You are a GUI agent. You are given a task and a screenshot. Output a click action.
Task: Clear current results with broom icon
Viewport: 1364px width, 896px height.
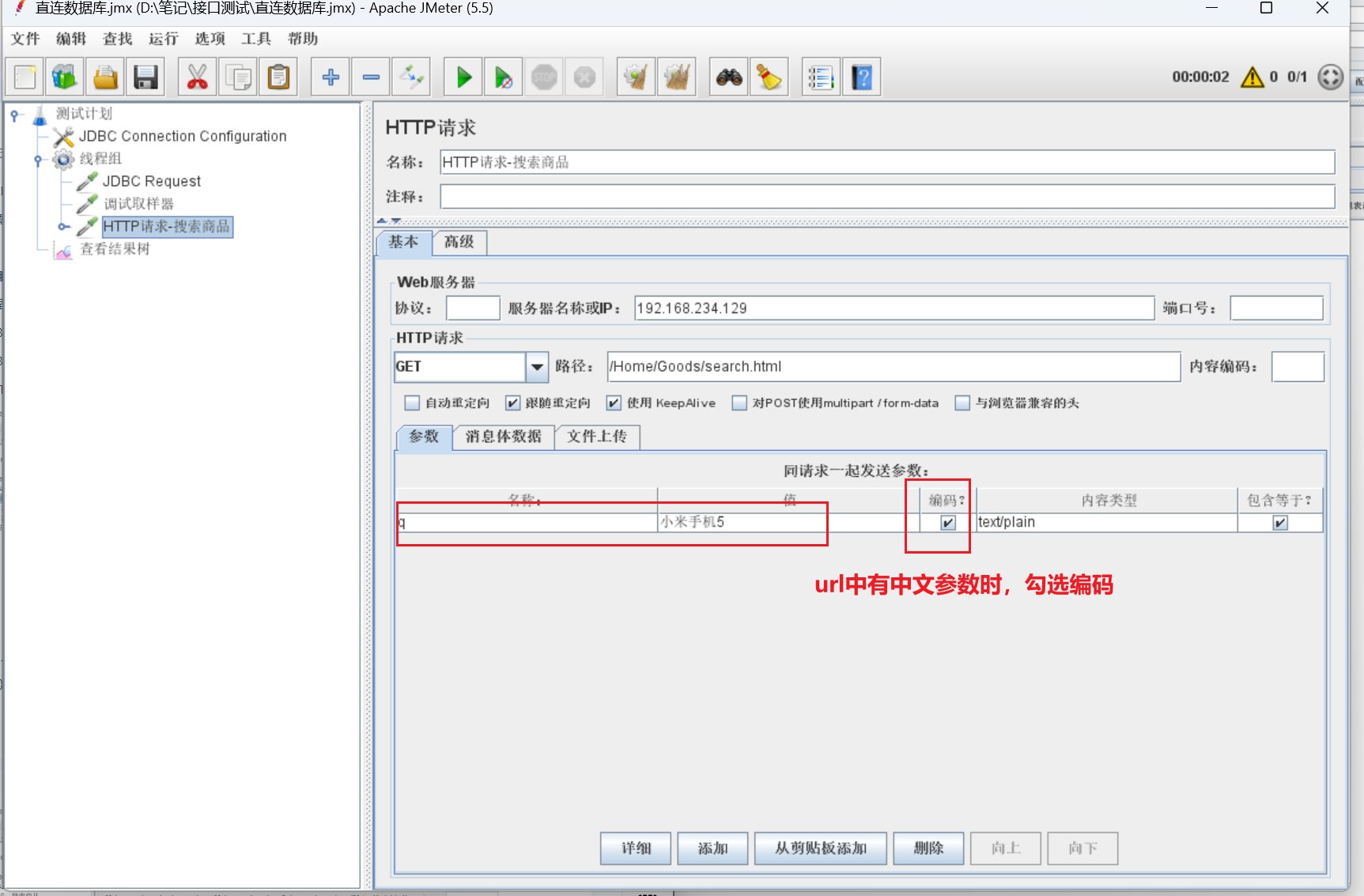636,77
